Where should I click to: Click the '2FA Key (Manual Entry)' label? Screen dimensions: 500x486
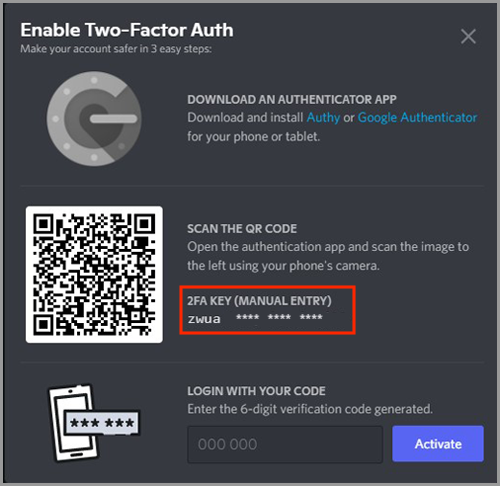tap(259, 301)
